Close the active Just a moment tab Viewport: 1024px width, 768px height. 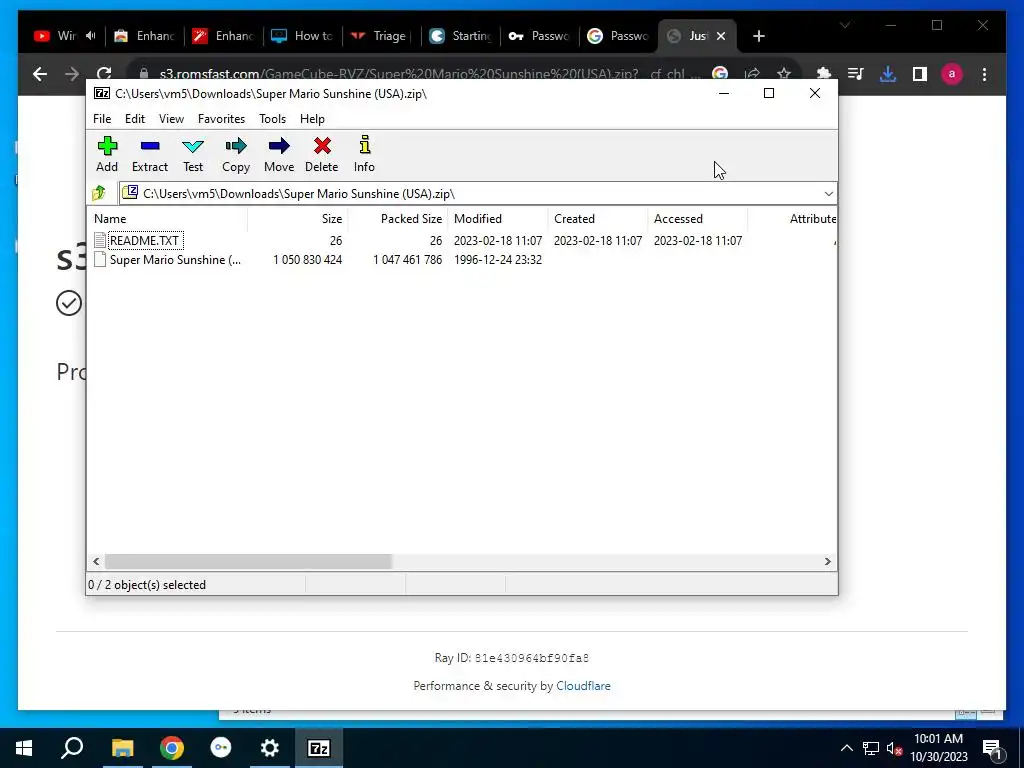721,37
